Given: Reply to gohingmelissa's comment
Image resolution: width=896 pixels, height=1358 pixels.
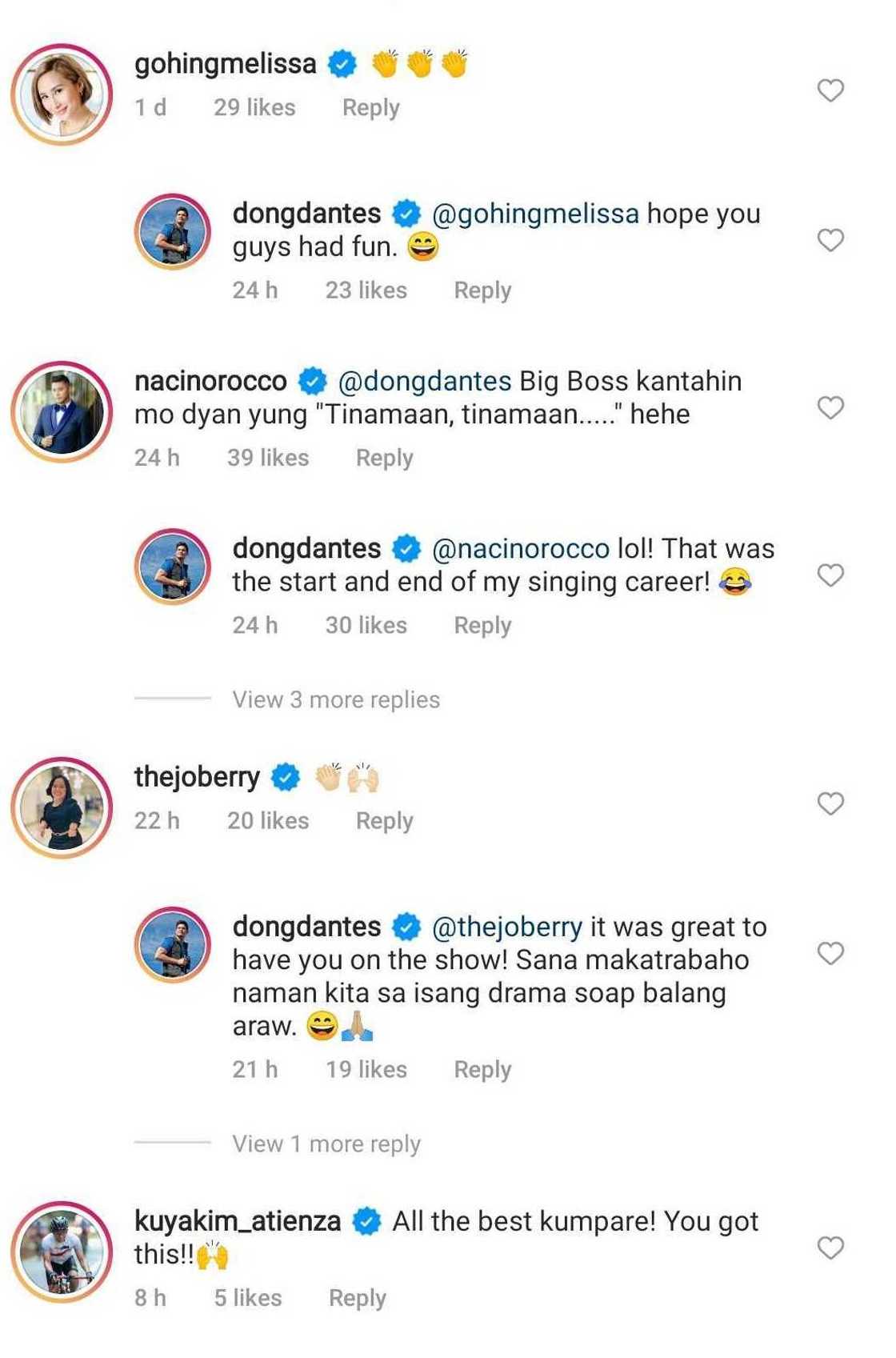Looking at the screenshot, I should 370,108.
